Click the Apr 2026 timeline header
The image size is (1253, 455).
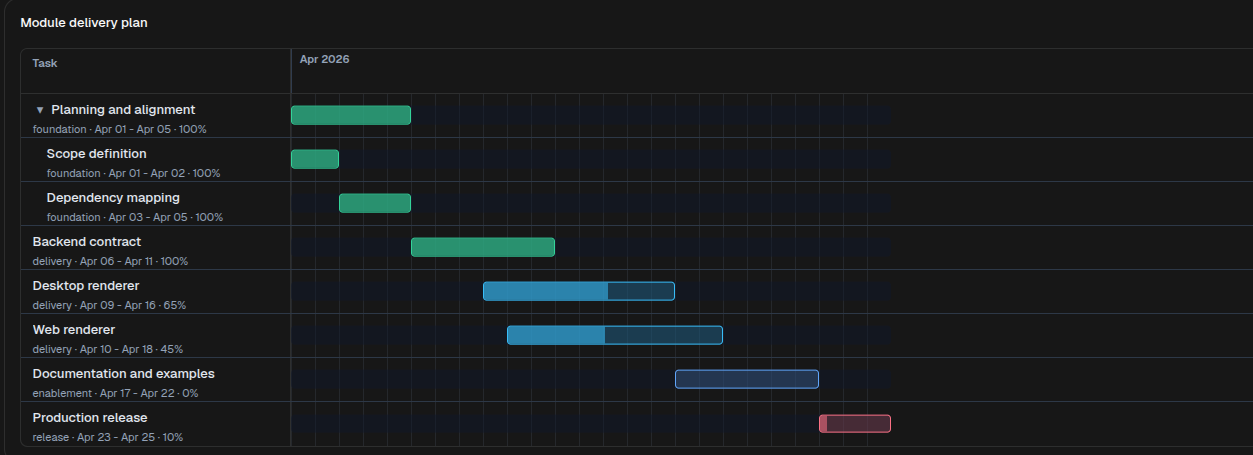click(x=325, y=59)
